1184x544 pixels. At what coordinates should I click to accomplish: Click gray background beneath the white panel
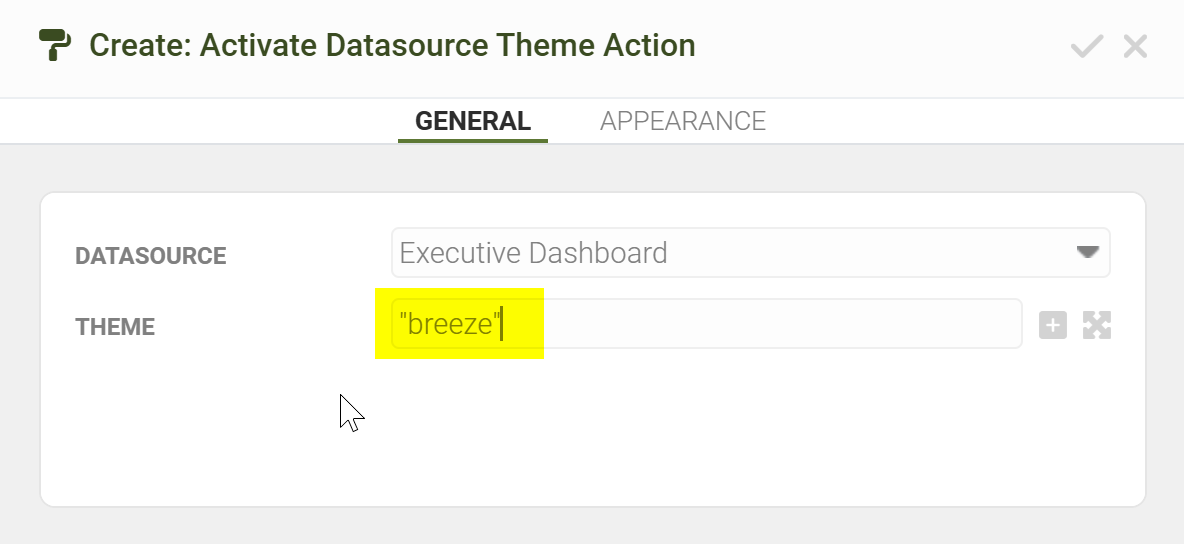tap(600, 526)
